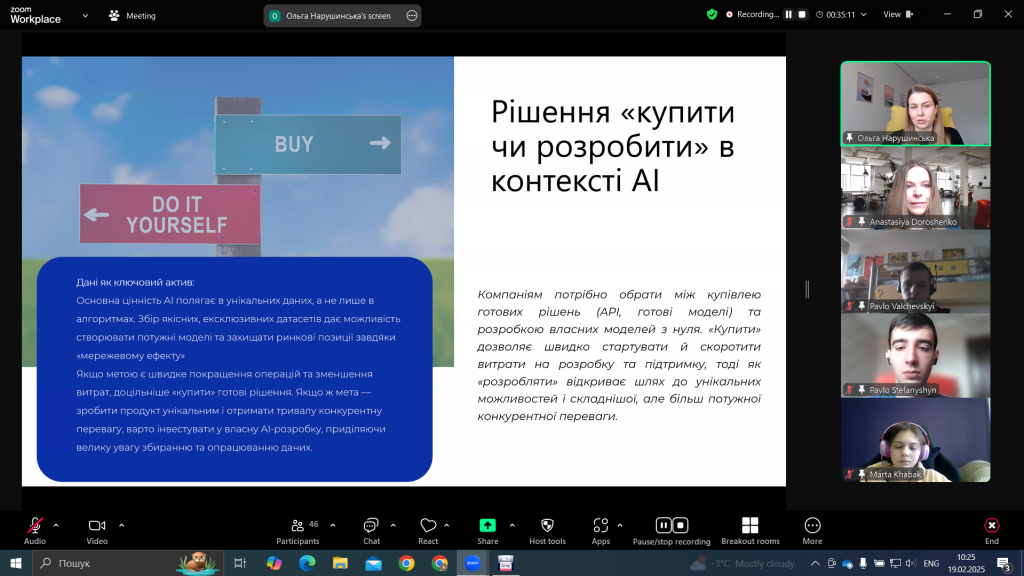This screenshot has height=576, width=1024.
Task: Open the Chat panel
Action: click(371, 526)
